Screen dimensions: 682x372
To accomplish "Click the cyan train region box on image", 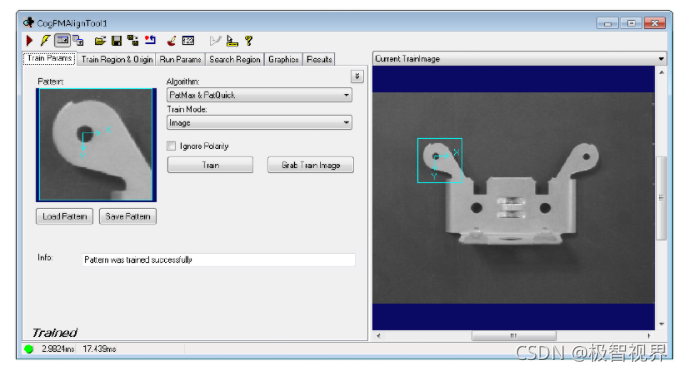I will [x=440, y=161].
